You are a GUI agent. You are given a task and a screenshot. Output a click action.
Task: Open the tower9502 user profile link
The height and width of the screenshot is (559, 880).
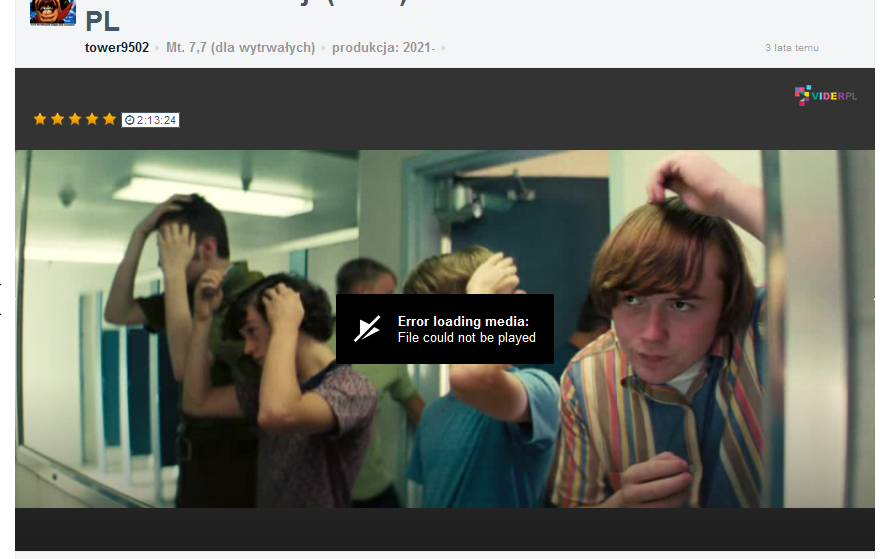(x=117, y=48)
